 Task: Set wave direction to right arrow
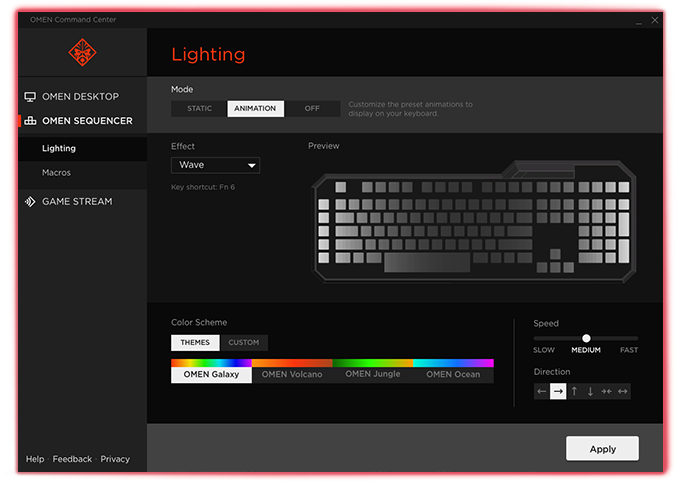[x=558, y=391]
